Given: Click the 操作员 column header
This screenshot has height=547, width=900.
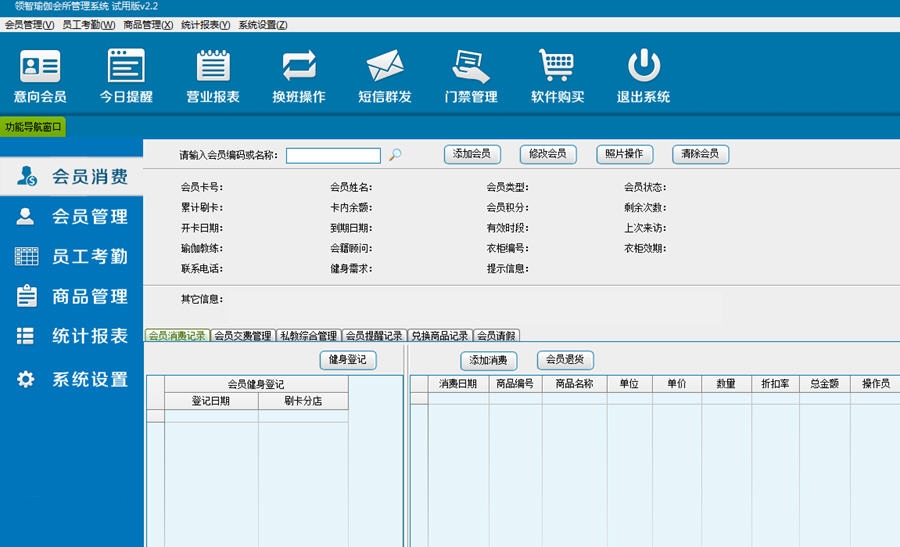Looking at the screenshot, I should [x=875, y=384].
